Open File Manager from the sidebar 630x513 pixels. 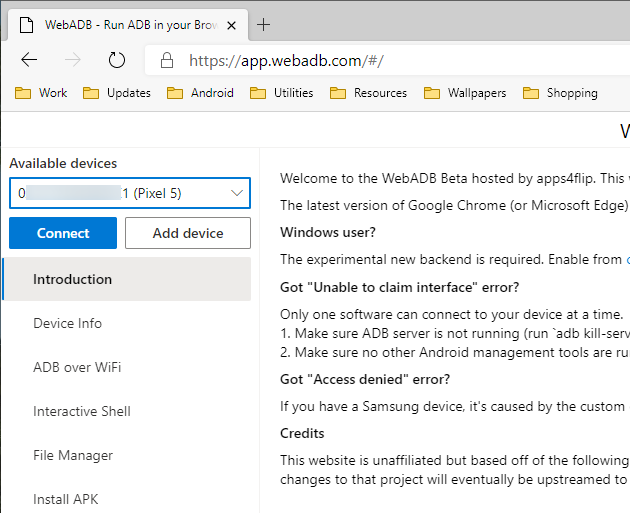coord(73,455)
